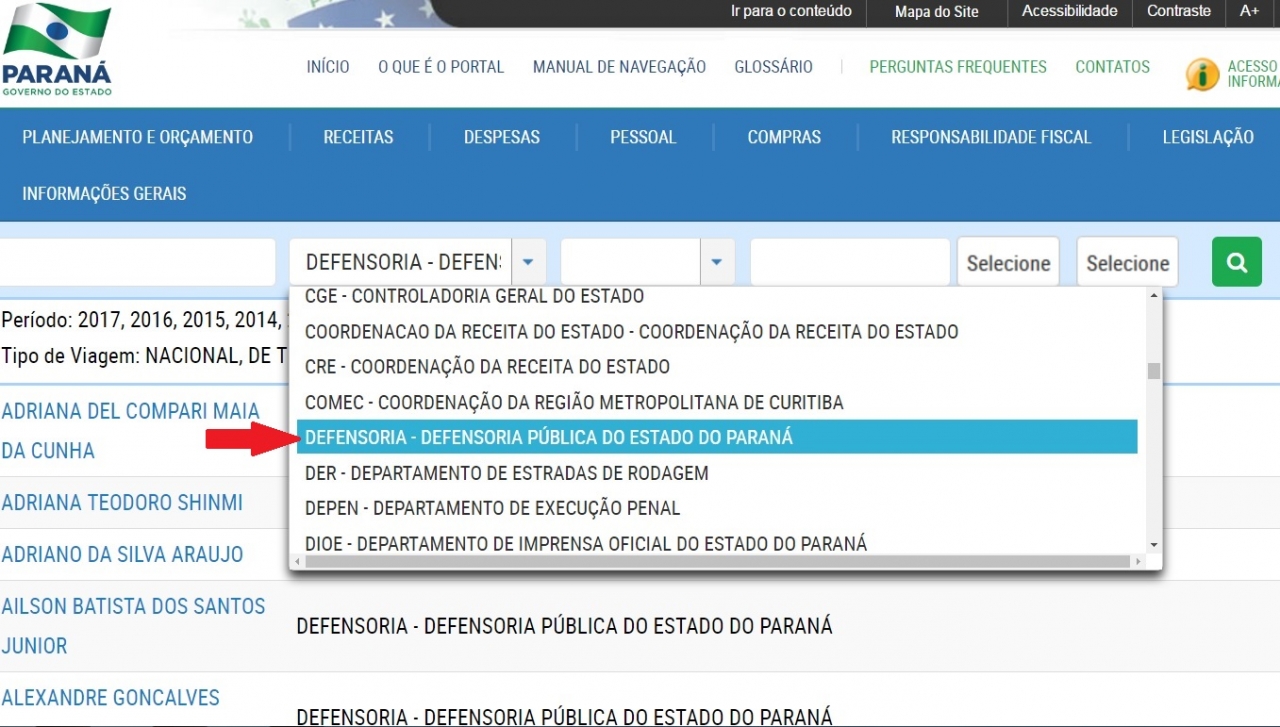Select COMEC - REGIÃO METROPOLITANA DE CURITIBA
This screenshot has width=1280, height=727.
click(x=718, y=402)
